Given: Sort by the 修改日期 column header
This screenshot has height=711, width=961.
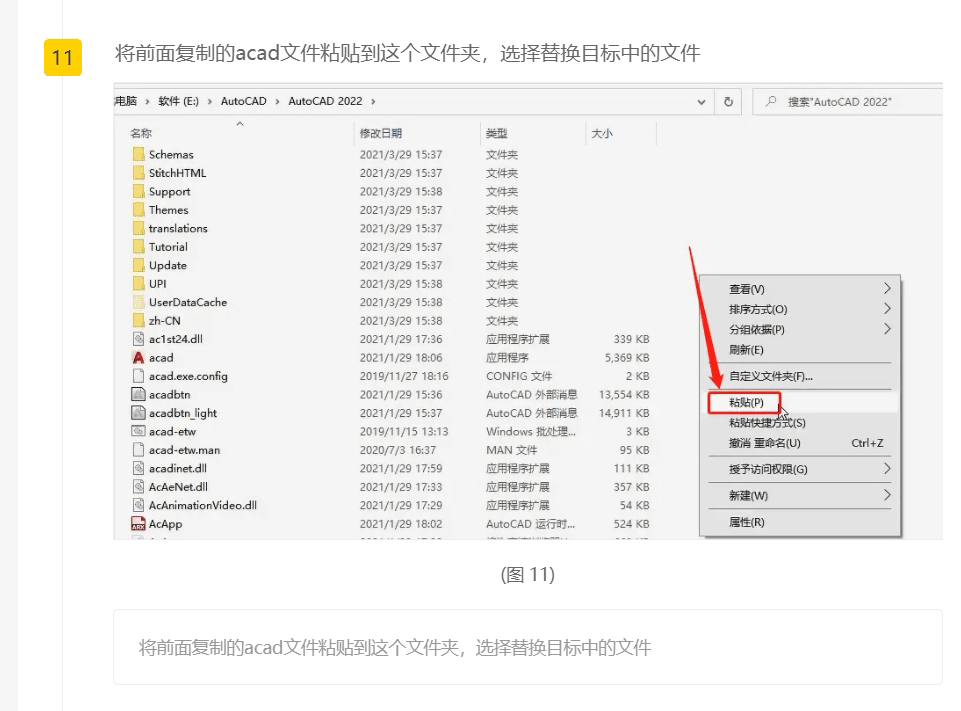Looking at the screenshot, I should click(381, 133).
